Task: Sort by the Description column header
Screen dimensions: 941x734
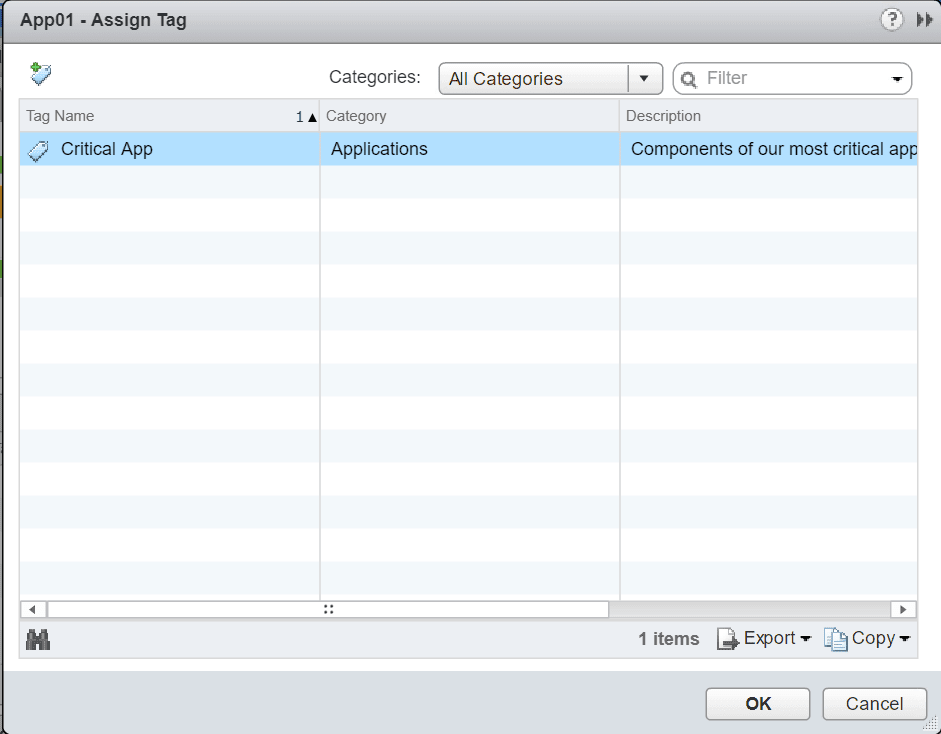Action: click(768, 116)
